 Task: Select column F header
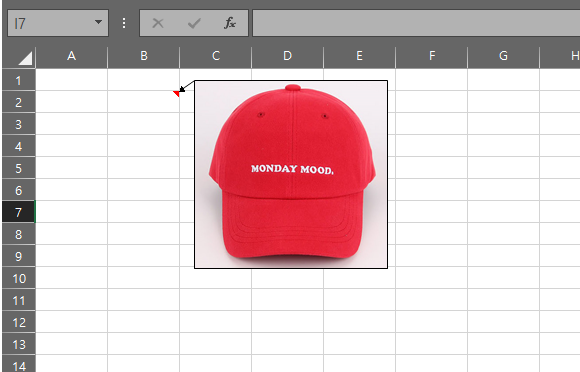pos(432,56)
